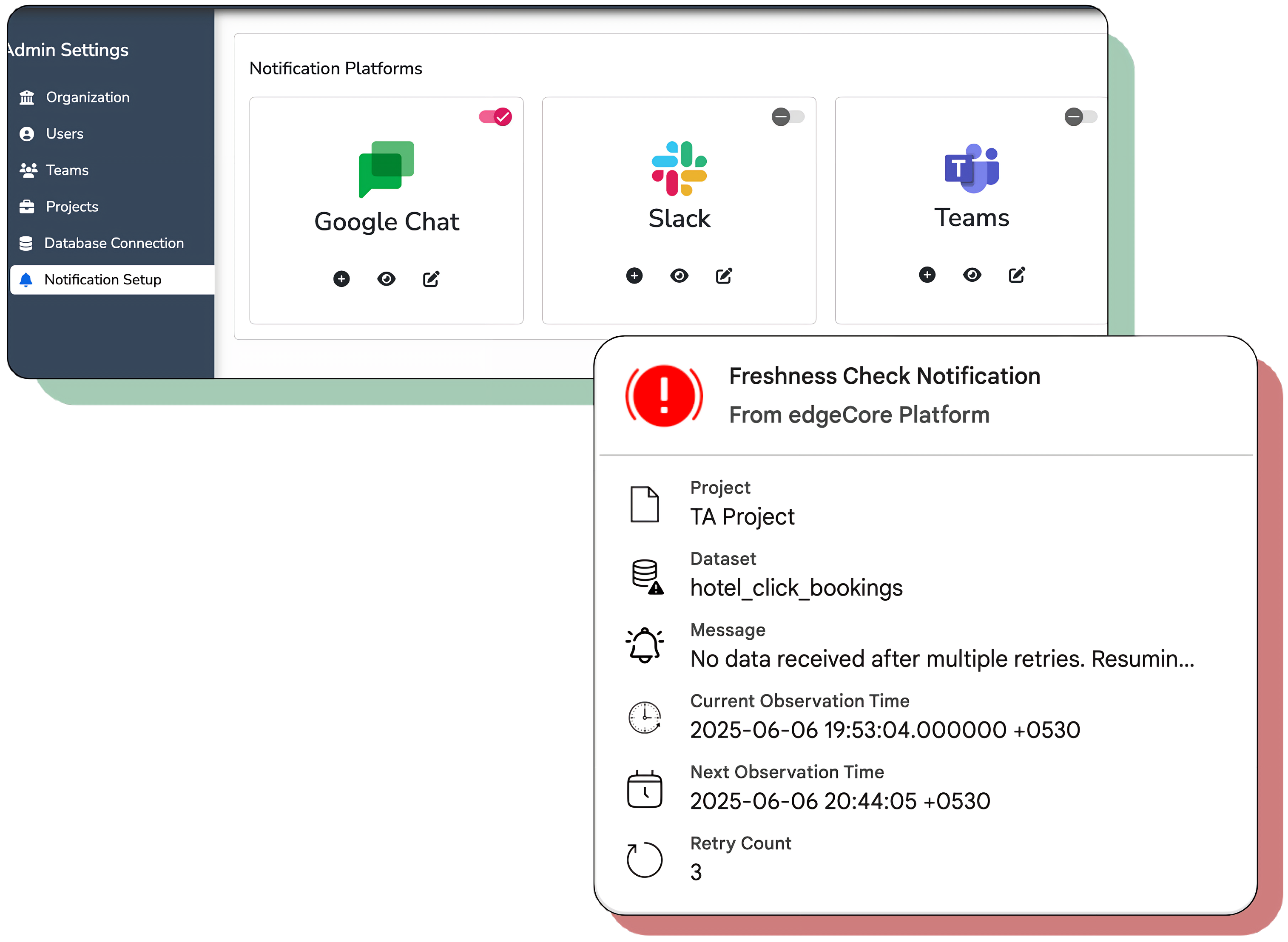
Task: Click the edit icon under Teams card
Action: (1016, 275)
